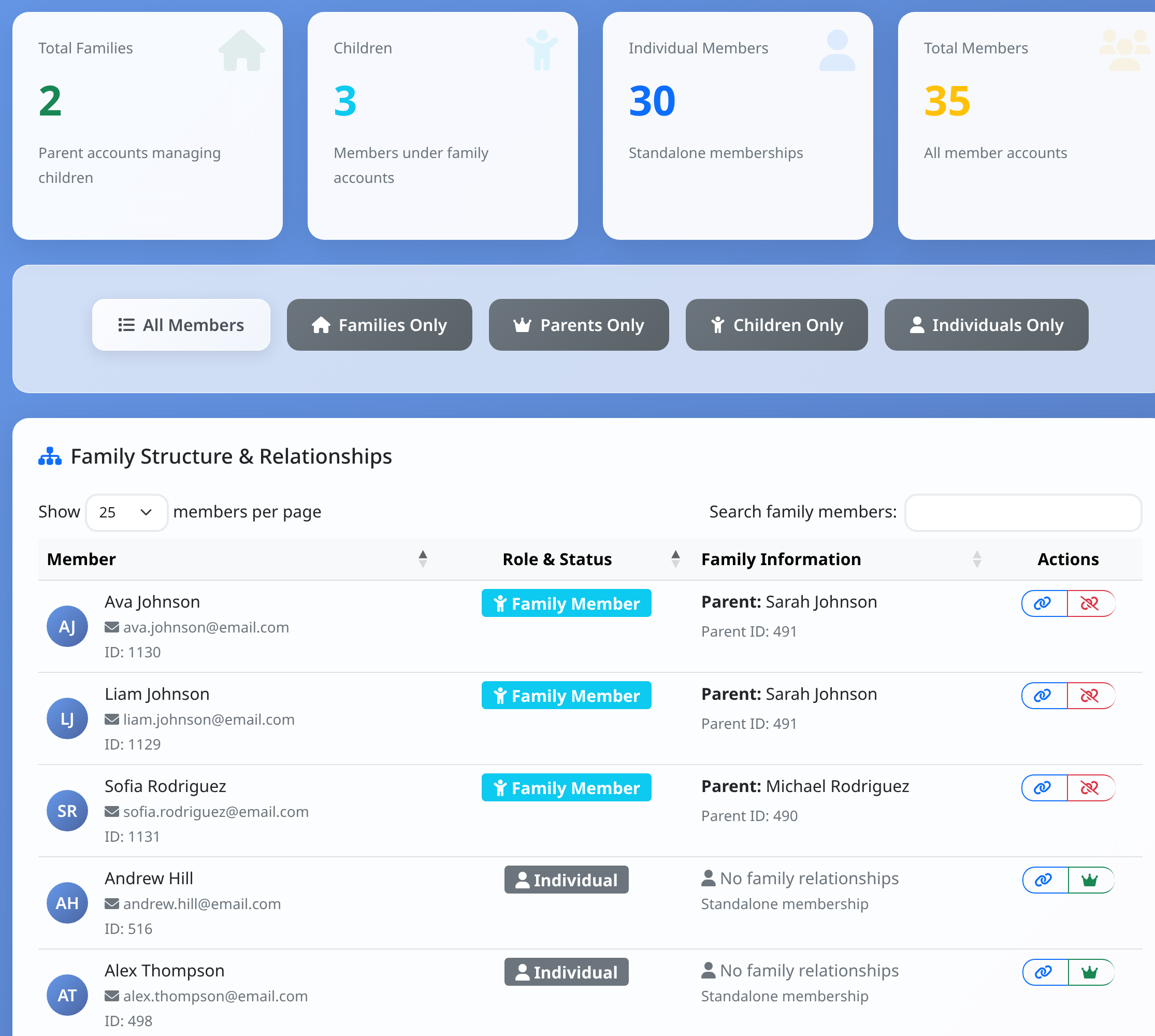Image resolution: width=1155 pixels, height=1036 pixels.
Task: Click liam.johnson@email.com email text
Action: click(x=209, y=720)
